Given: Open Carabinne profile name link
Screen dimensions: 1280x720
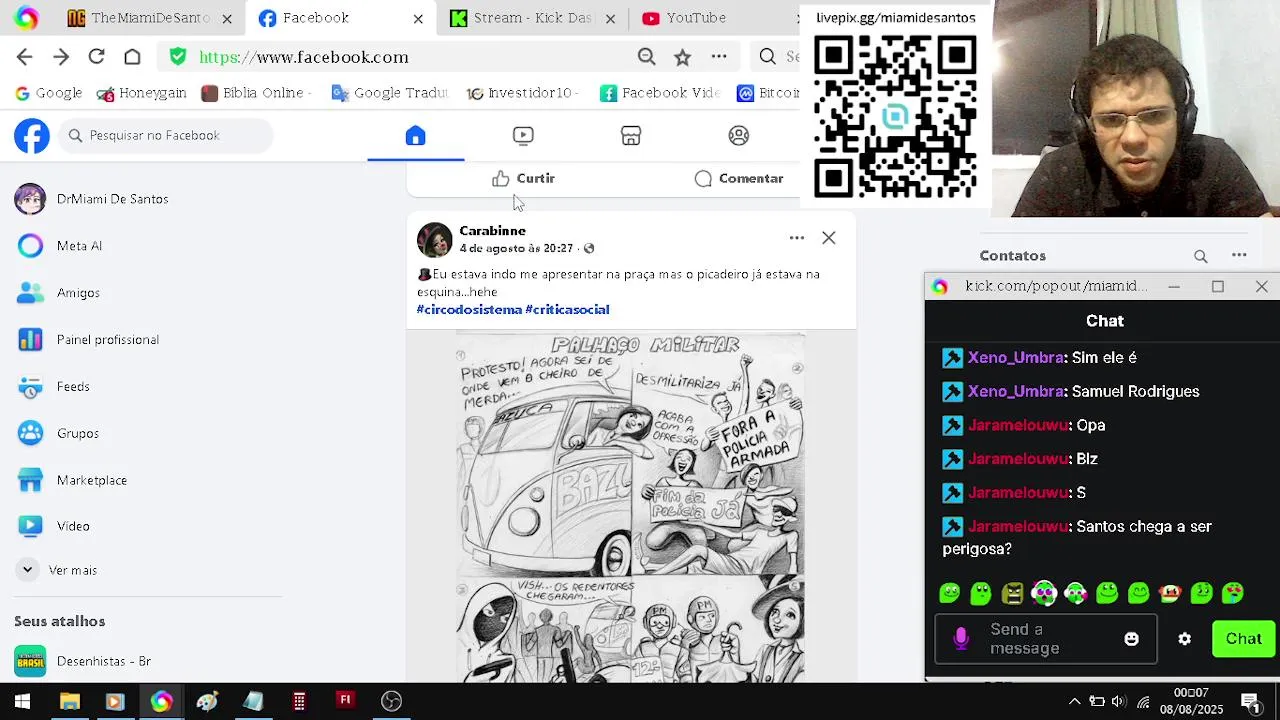Looking at the screenshot, I should tap(492, 231).
